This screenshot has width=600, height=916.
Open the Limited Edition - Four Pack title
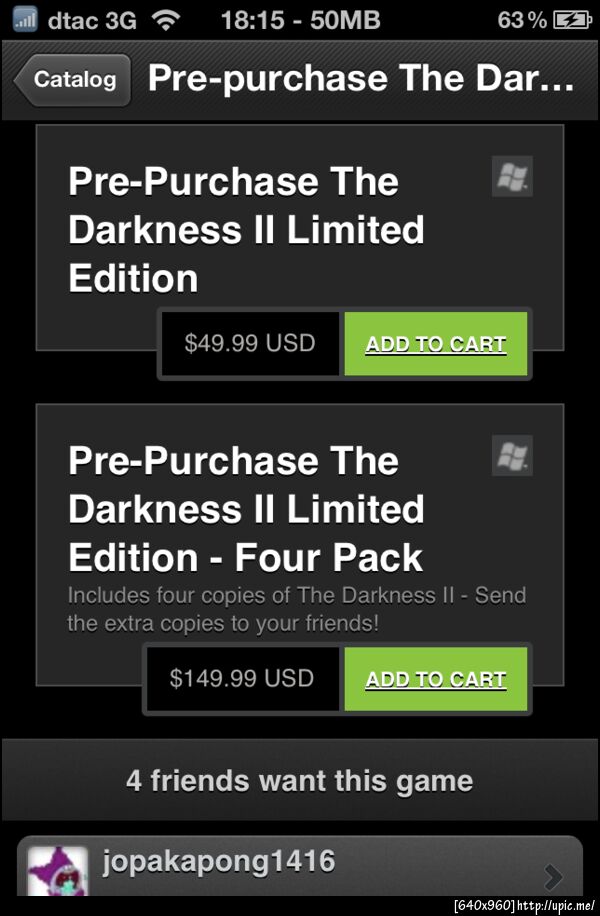pos(246,509)
